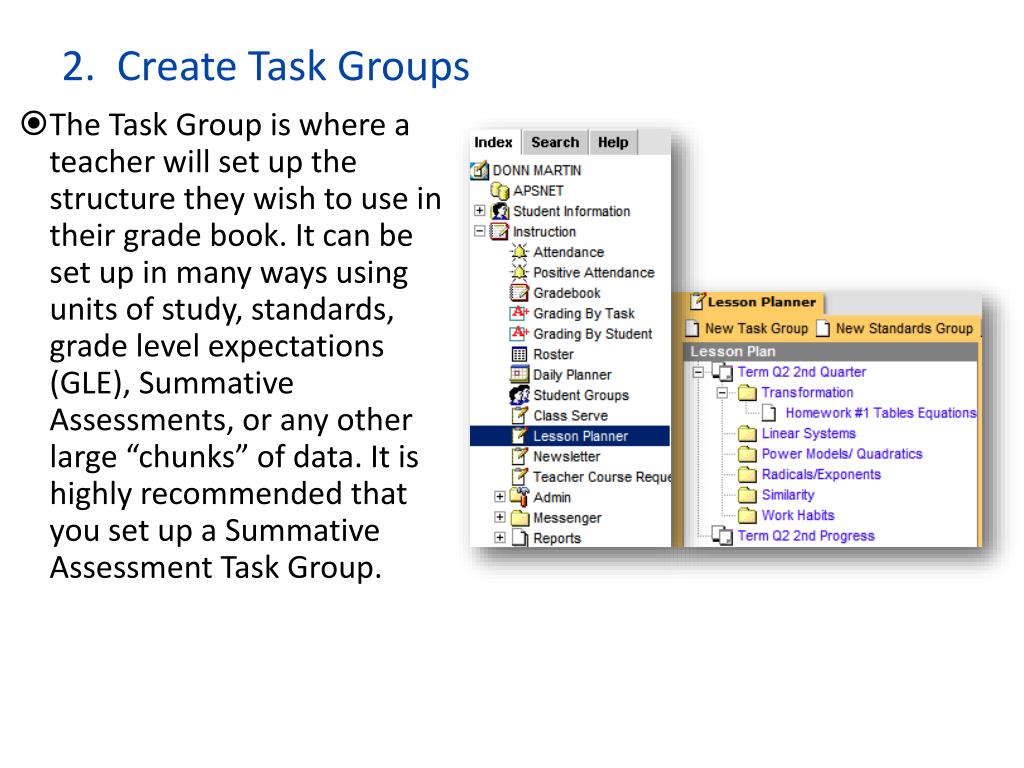Collapse the Instruction tree node
Image resolution: width=1024 pixels, height=768 pixels.
tap(479, 231)
